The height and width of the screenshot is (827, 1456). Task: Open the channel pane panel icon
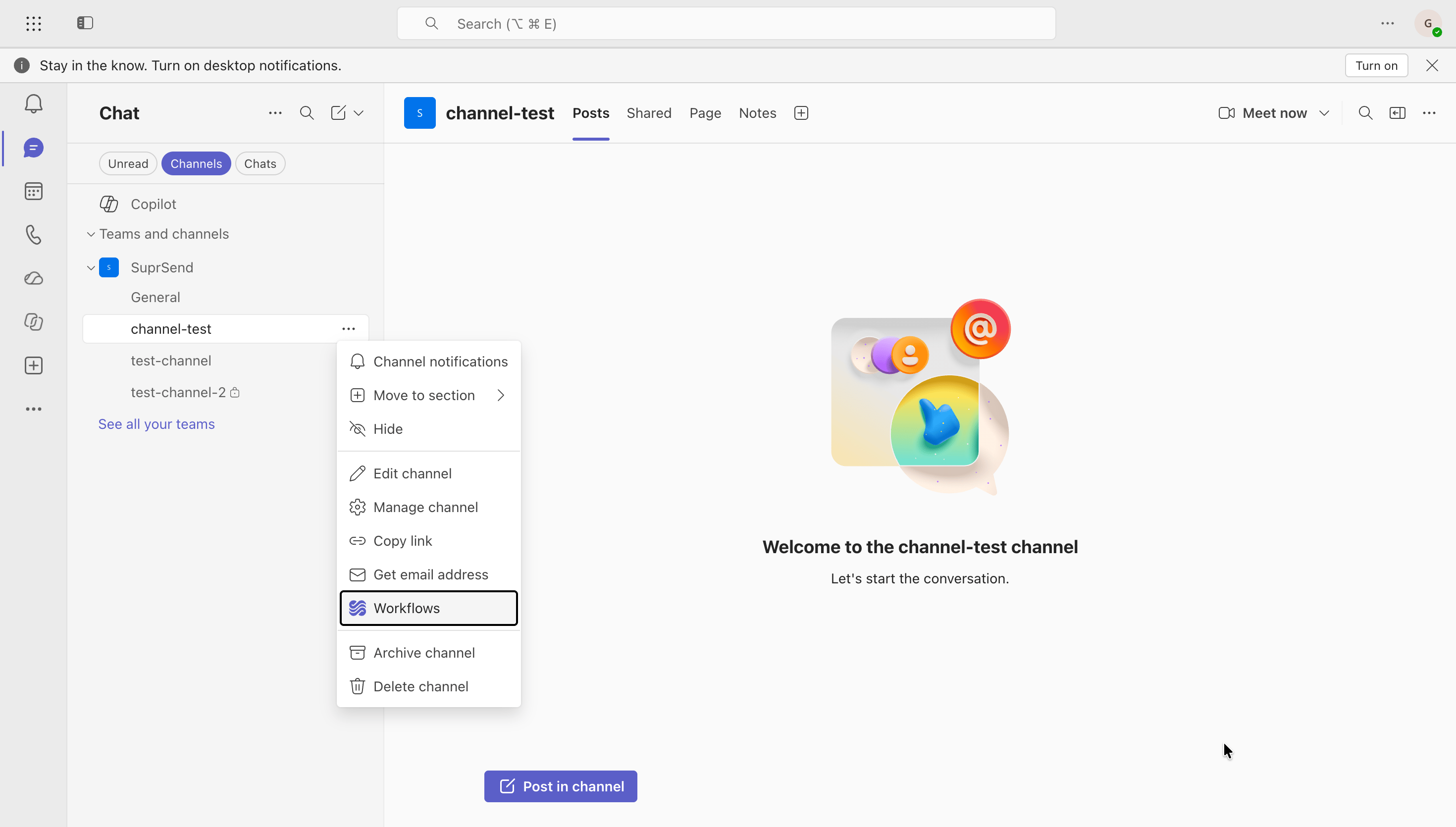1398,113
